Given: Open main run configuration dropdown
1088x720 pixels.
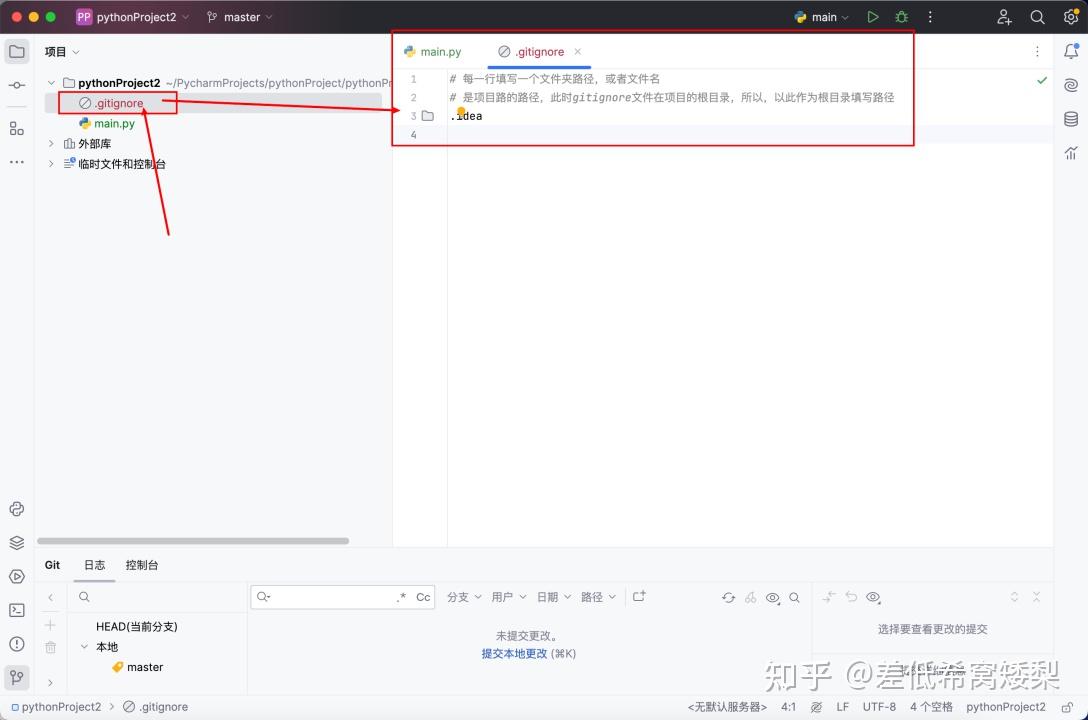Looking at the screenshot, I should [x=822, y=17].
